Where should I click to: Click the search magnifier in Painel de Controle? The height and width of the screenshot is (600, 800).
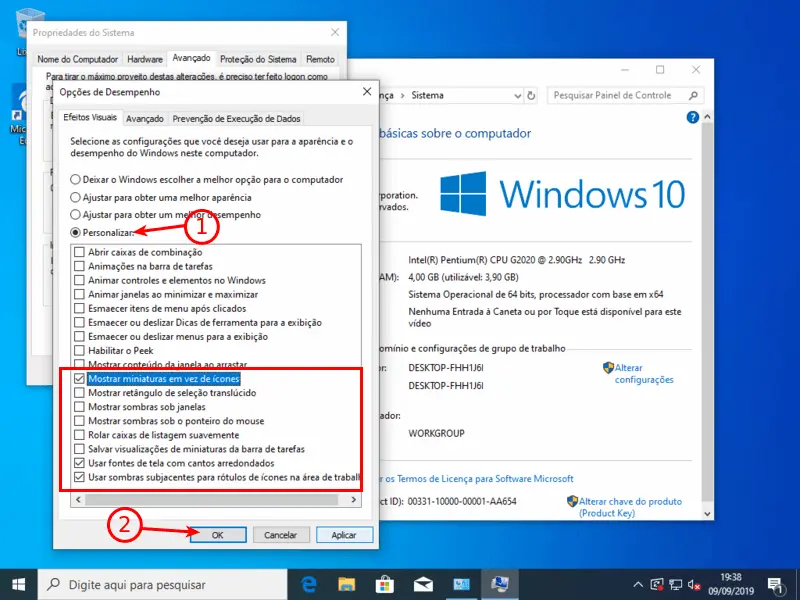click(693, 95)
